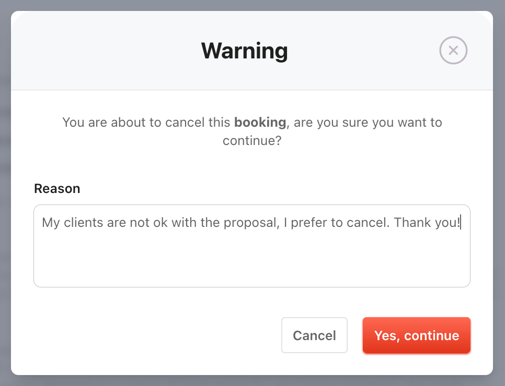Click the Warning heading text
This screenshot has width=505, height=386.
[x=244, y=51]
